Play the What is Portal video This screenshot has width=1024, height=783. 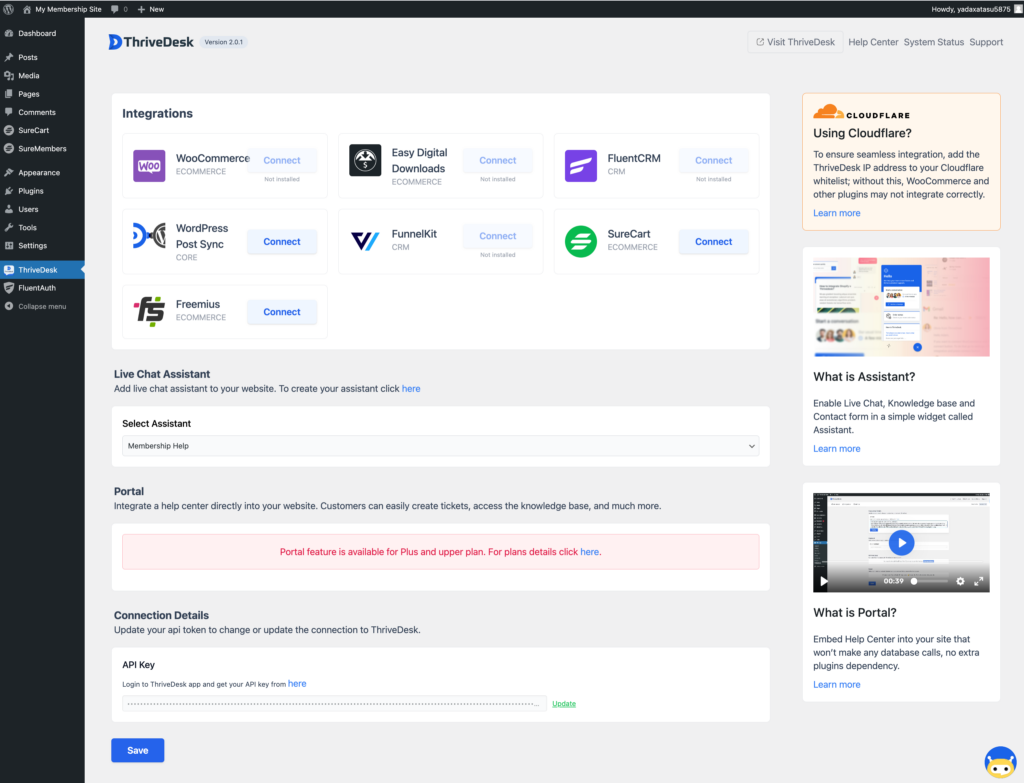[x=901, y=541]
